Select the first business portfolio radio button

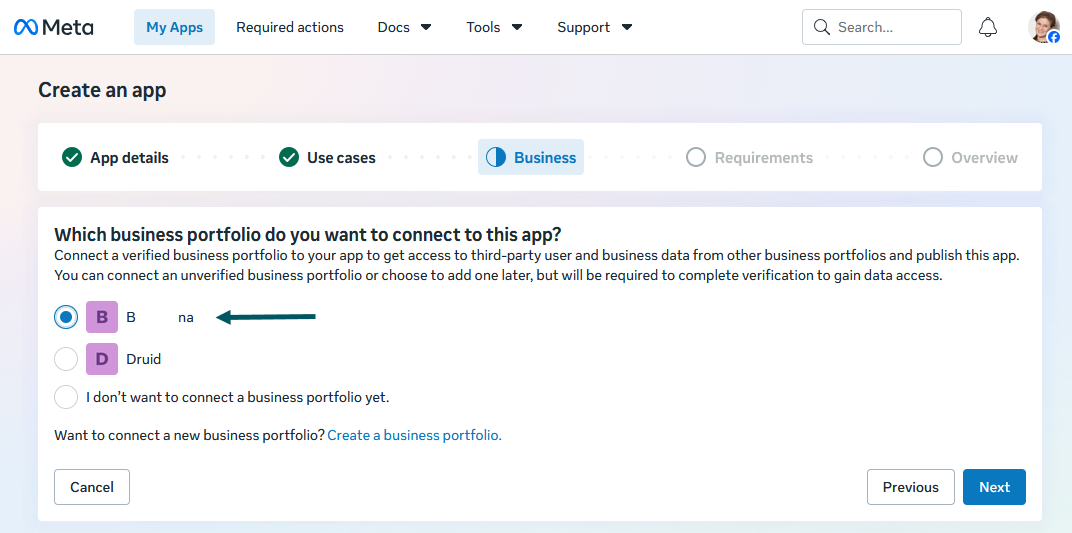point(66,317)
